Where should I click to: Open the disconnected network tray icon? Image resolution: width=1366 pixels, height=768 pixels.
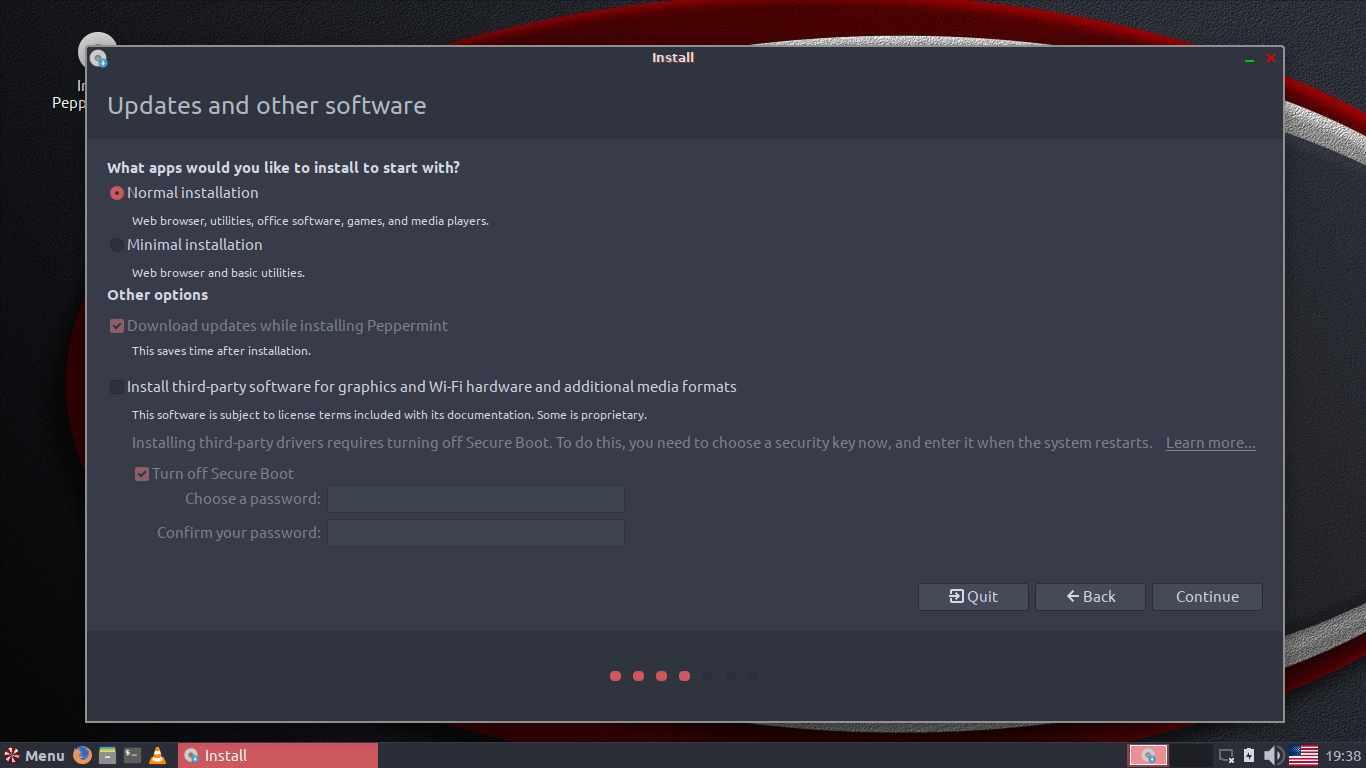[x=1227, y=756]
